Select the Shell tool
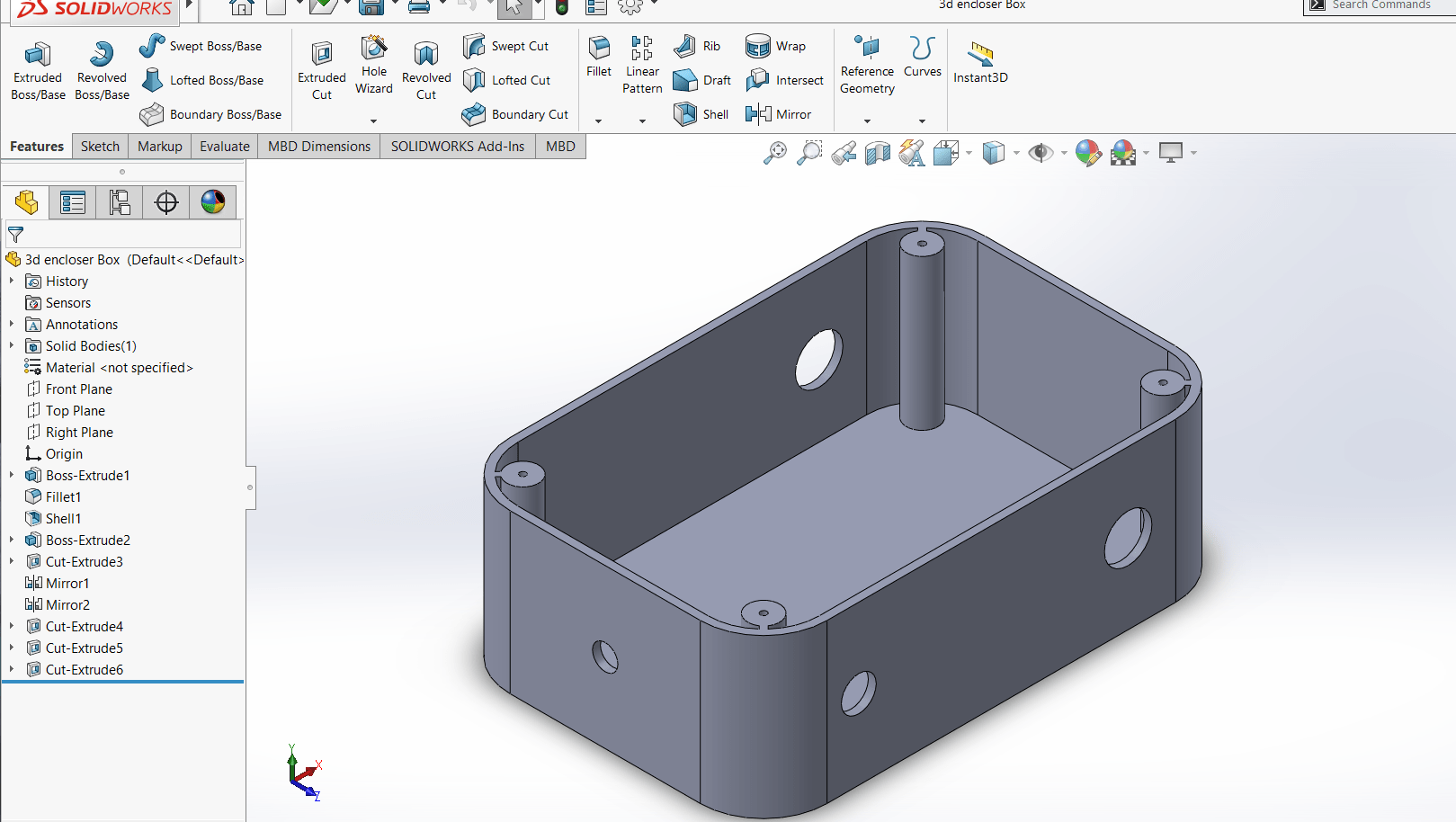1456x822 pixels. point(701,114)
